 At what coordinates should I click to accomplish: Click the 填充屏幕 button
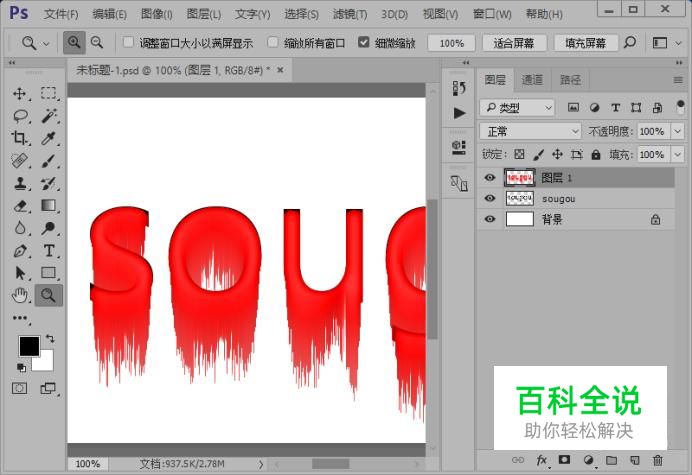pyautogui.click(x=586, y=43)
